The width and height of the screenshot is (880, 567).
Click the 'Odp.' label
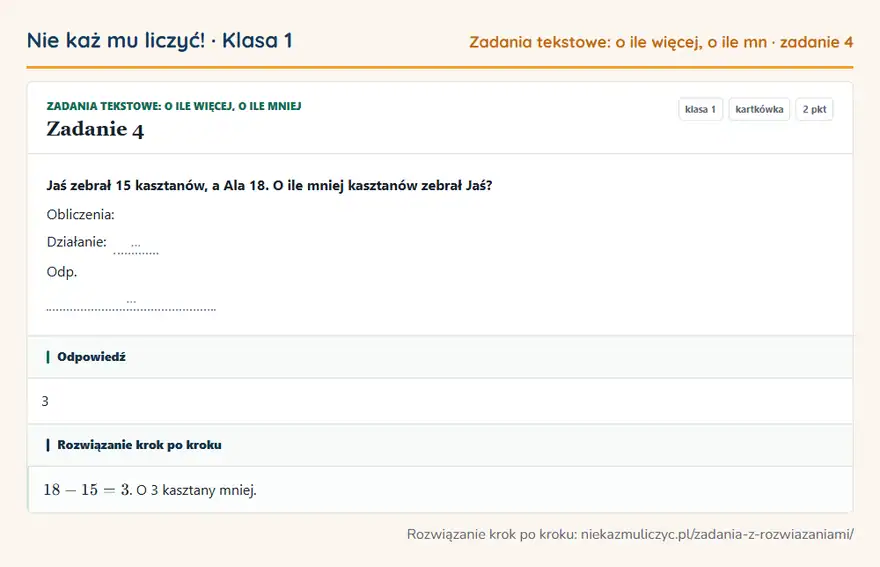(x=62, y=272)
